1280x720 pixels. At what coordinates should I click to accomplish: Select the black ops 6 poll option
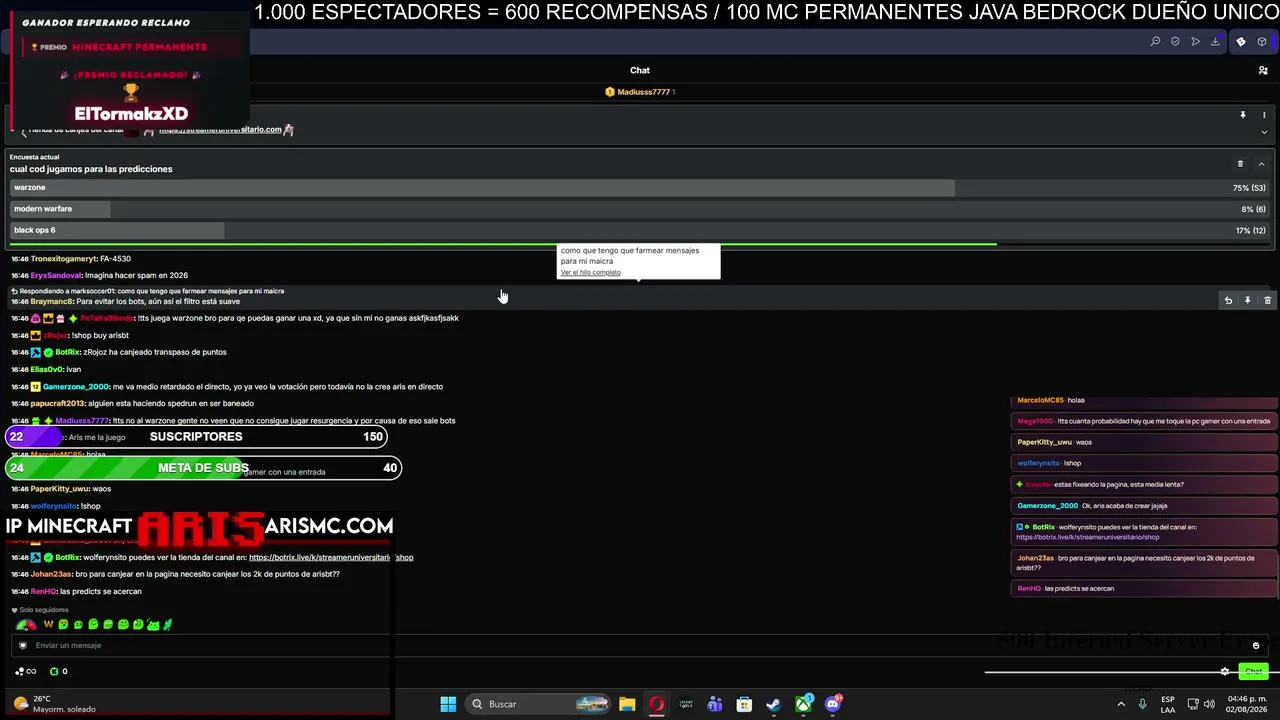(640, 230)
